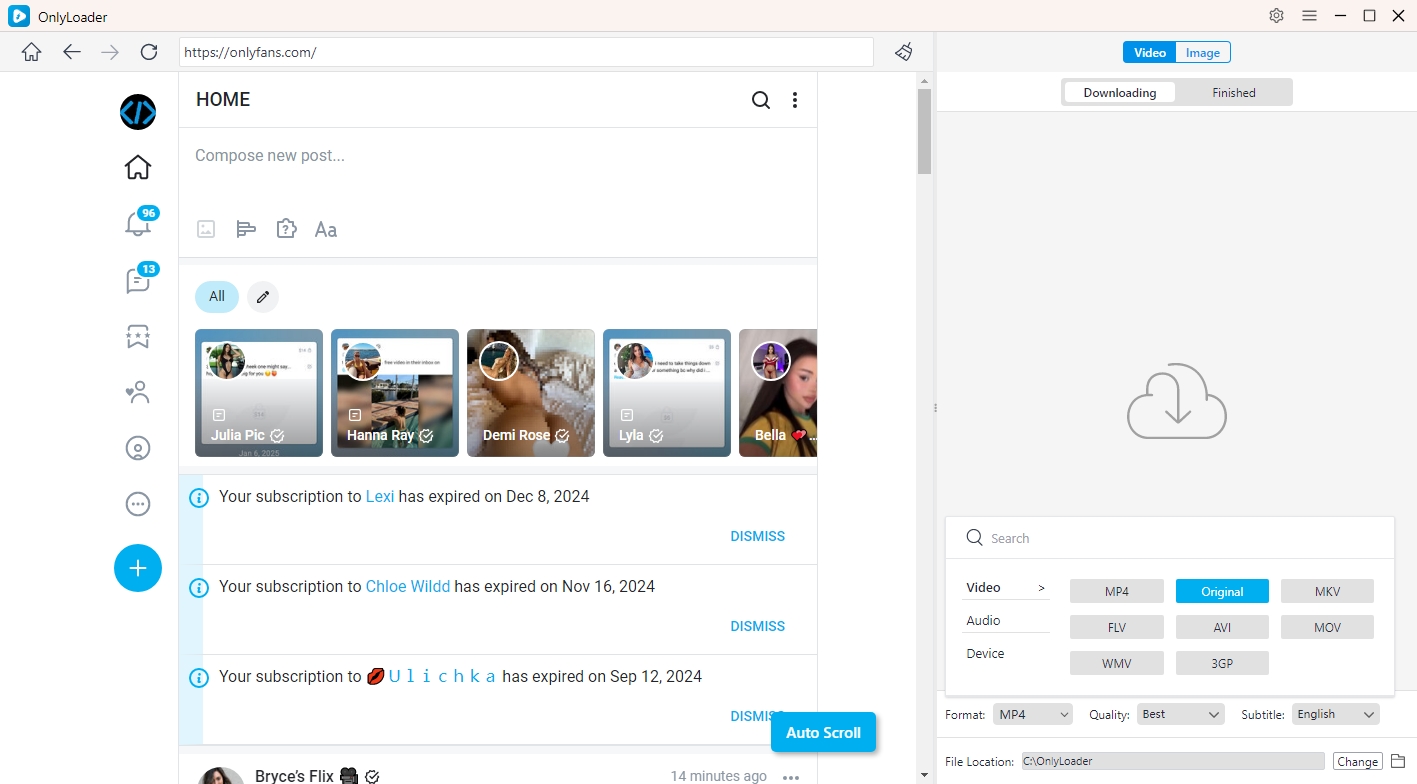This screenshot has width=1417, height=784.
Task: Open Subscriptions heart-person icon
Action: [138, 392]
